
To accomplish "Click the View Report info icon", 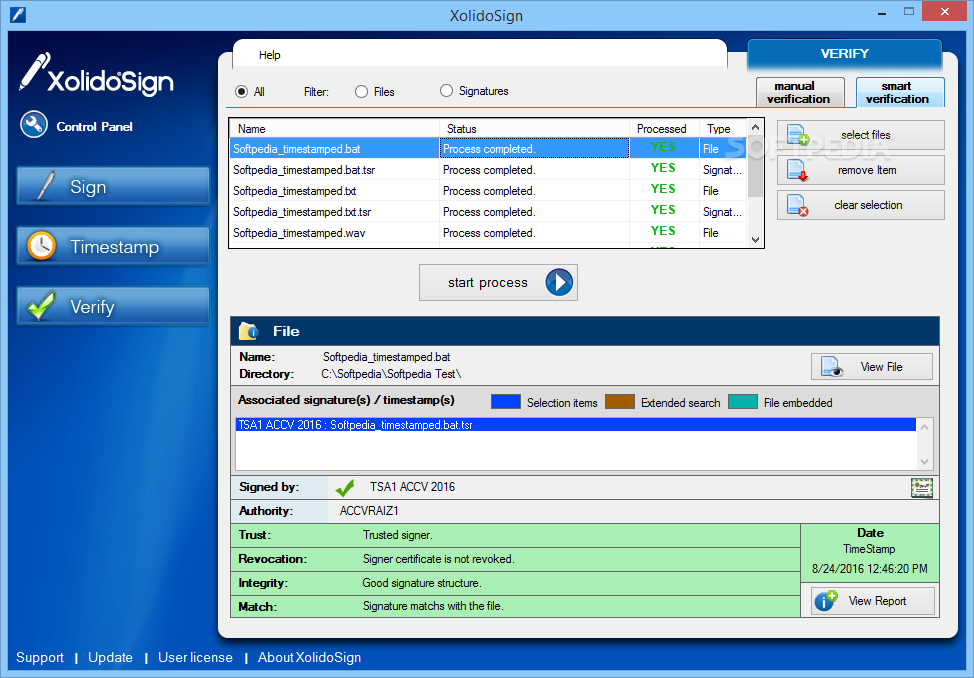I will coord(826,600).
